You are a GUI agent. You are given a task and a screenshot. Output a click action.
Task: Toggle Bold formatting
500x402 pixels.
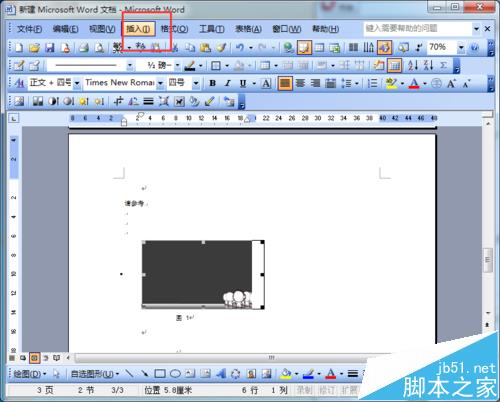[x=212, y=83]
